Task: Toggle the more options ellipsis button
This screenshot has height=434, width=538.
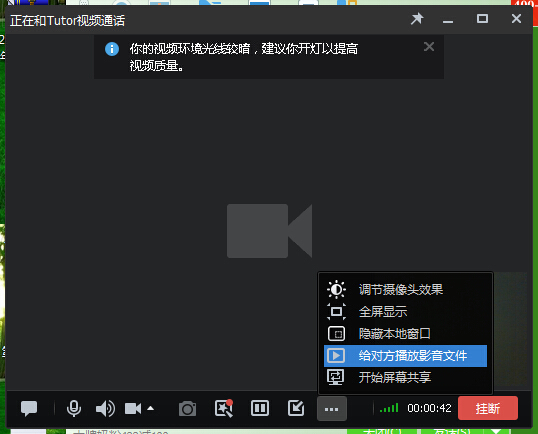Action: pos(331,409)
